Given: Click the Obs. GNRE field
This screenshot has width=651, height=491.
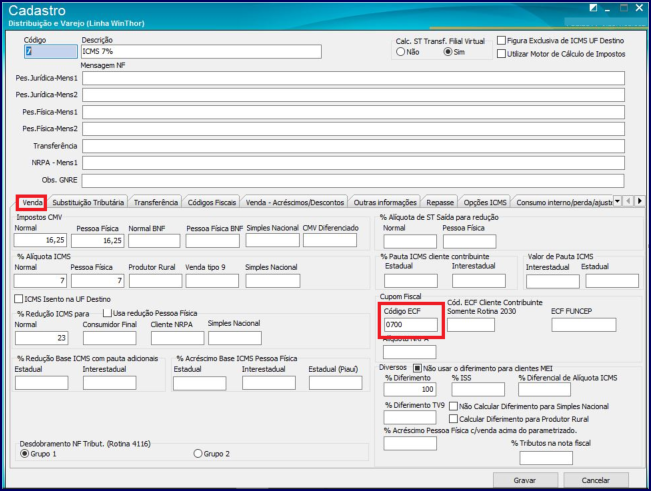Looking at the screenshot, I should [353, 181].
